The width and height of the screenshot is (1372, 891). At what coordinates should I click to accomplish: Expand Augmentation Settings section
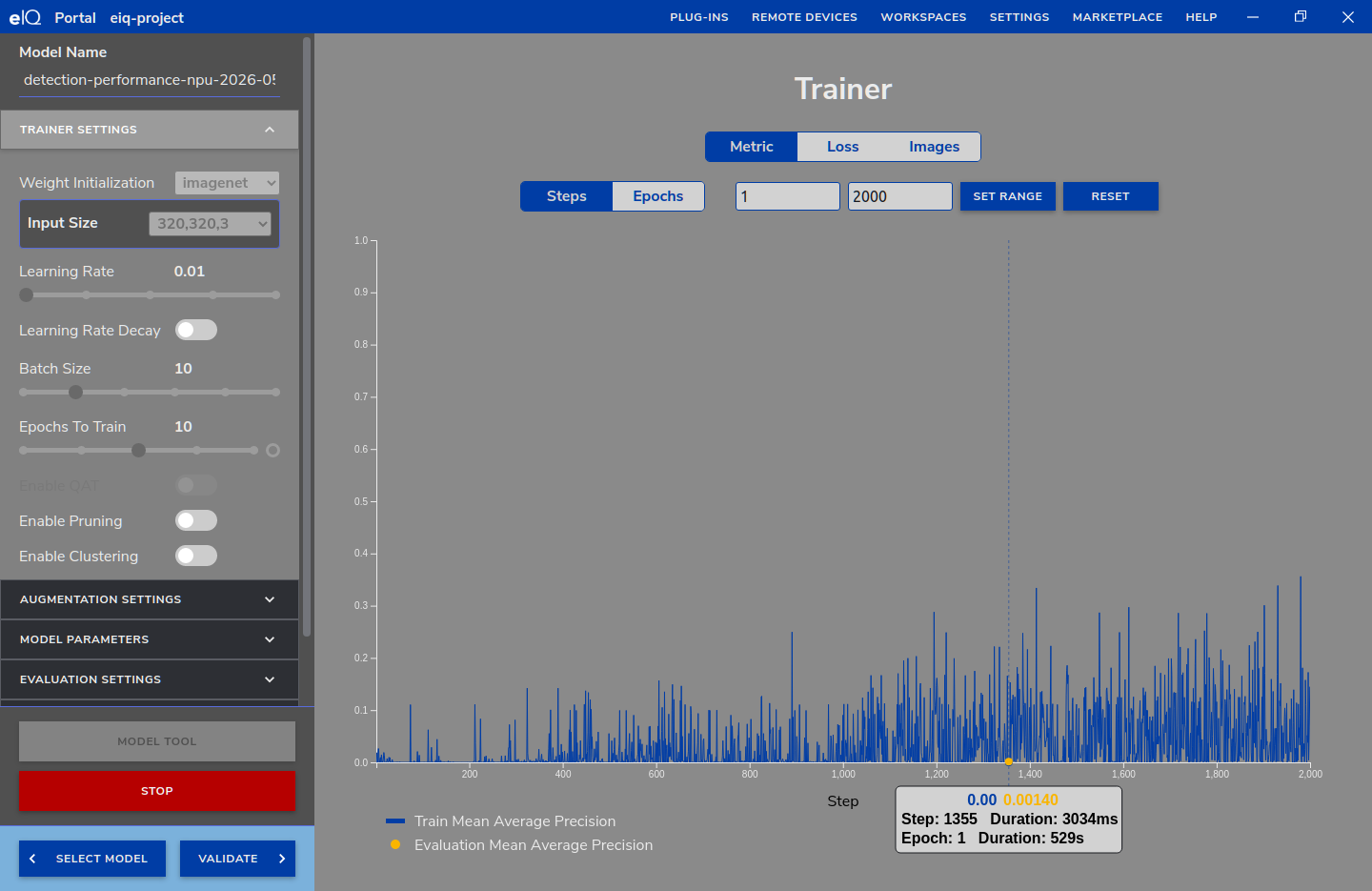click(x=150, y=599)
